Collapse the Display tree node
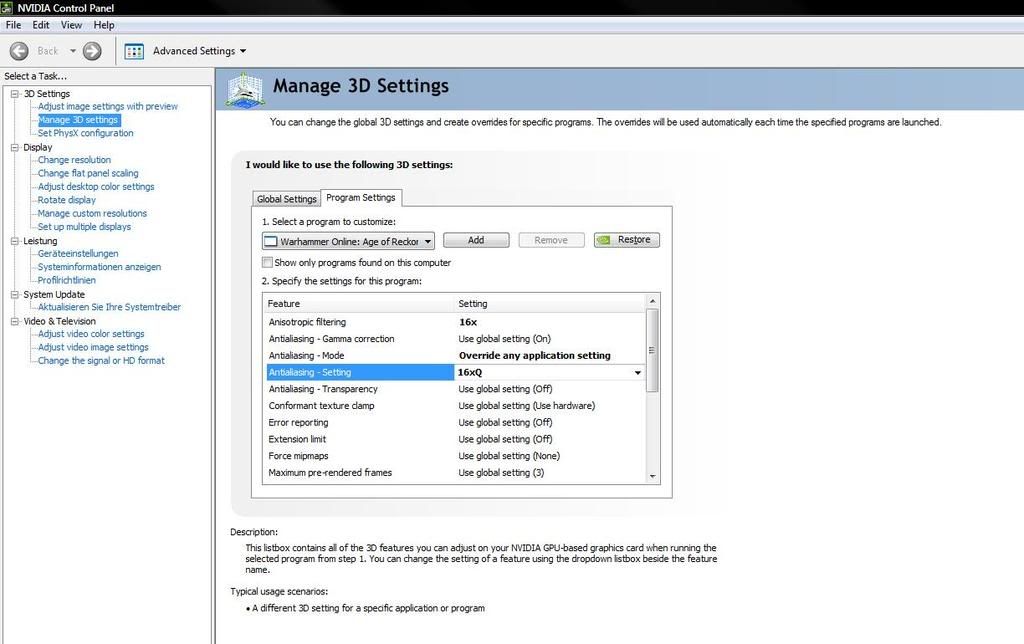This screenshot has width=1024, height=644. coord(14,148)
